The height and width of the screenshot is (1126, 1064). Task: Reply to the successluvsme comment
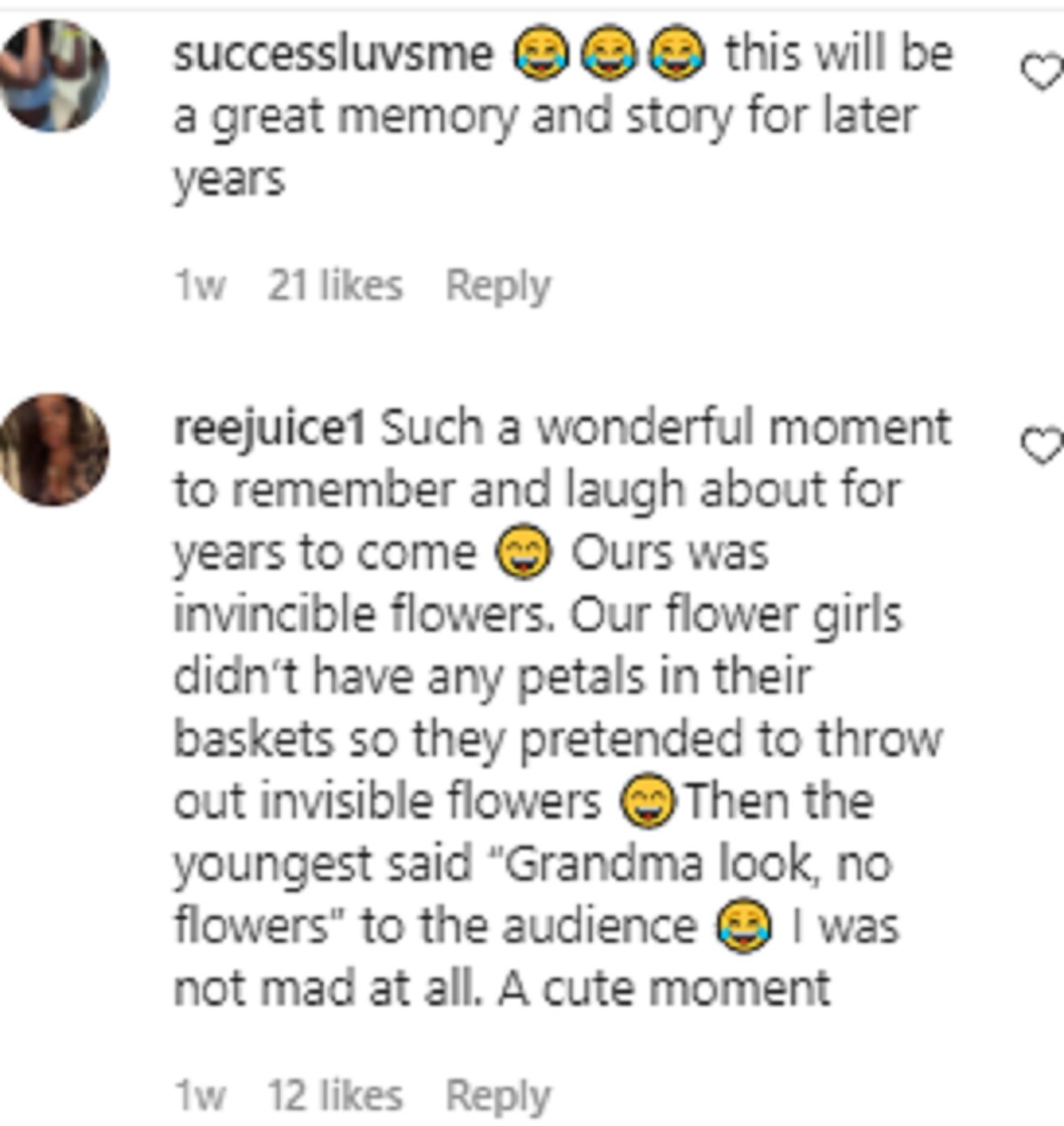(x=497, y=286)
